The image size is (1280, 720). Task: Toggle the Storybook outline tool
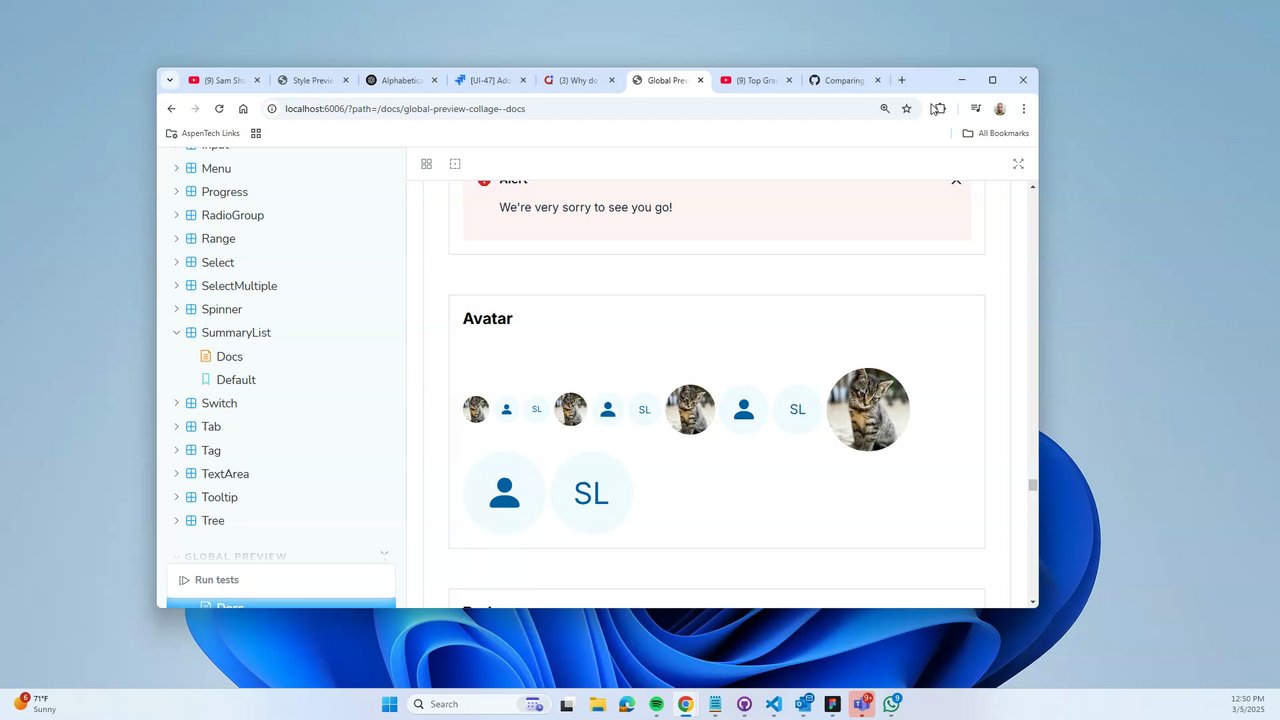point(455,164)
